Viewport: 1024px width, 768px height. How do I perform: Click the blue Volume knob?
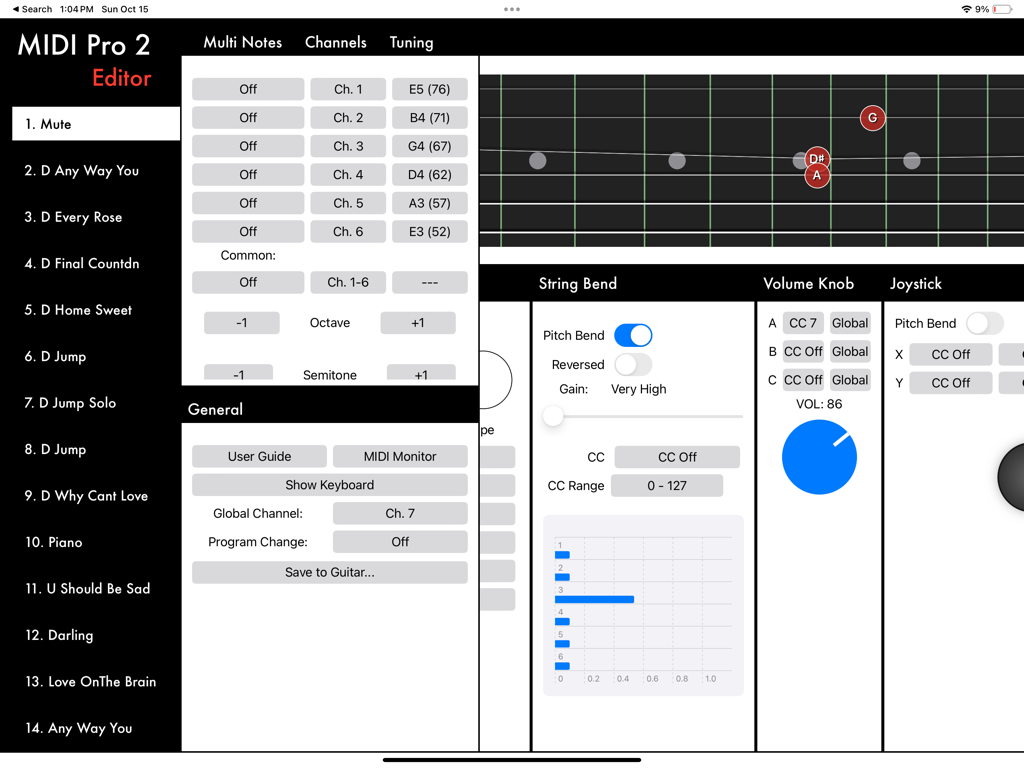tap(819, 457)
